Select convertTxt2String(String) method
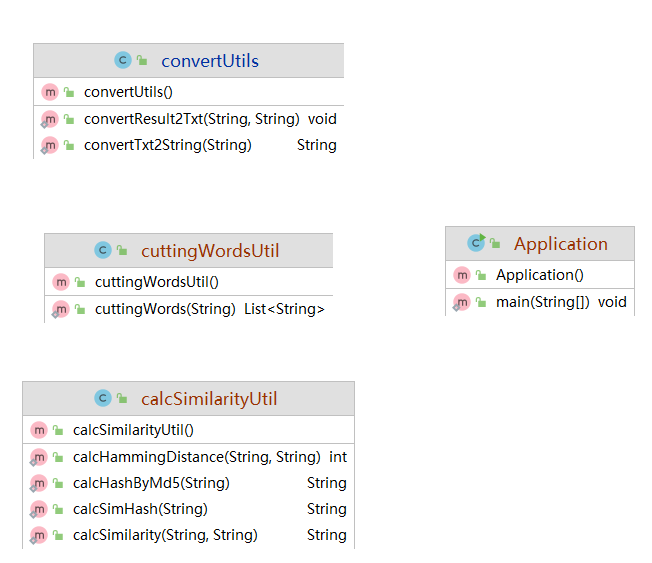This screenshot has width=652, height=563. click(167, 145)
